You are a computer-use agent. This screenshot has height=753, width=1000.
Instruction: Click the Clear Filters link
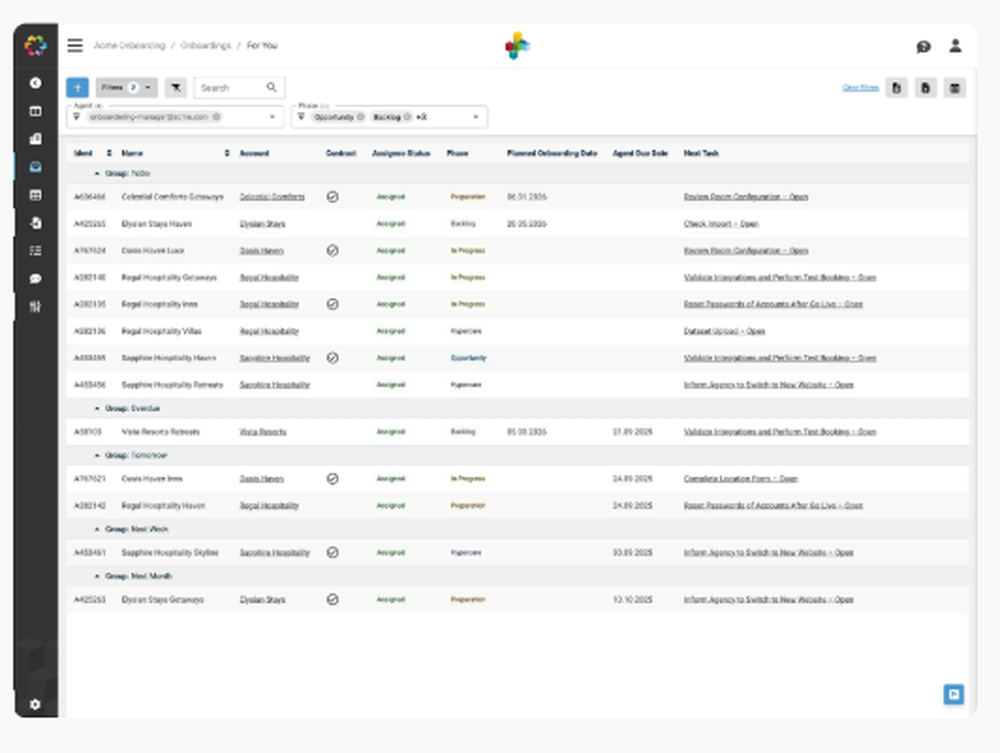[x=862, y=88]
